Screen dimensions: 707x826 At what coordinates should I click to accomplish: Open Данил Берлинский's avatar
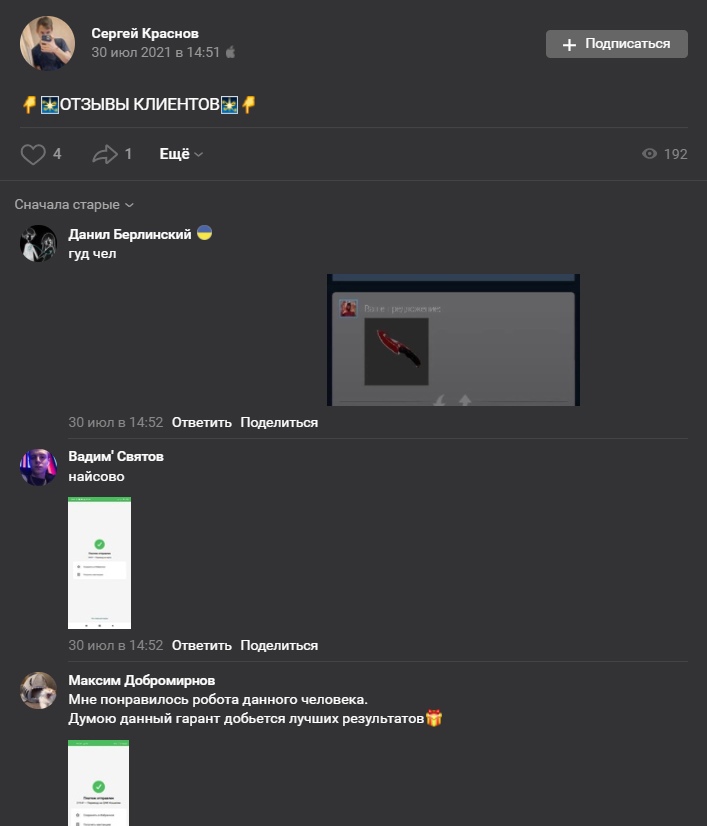point(38,243)
